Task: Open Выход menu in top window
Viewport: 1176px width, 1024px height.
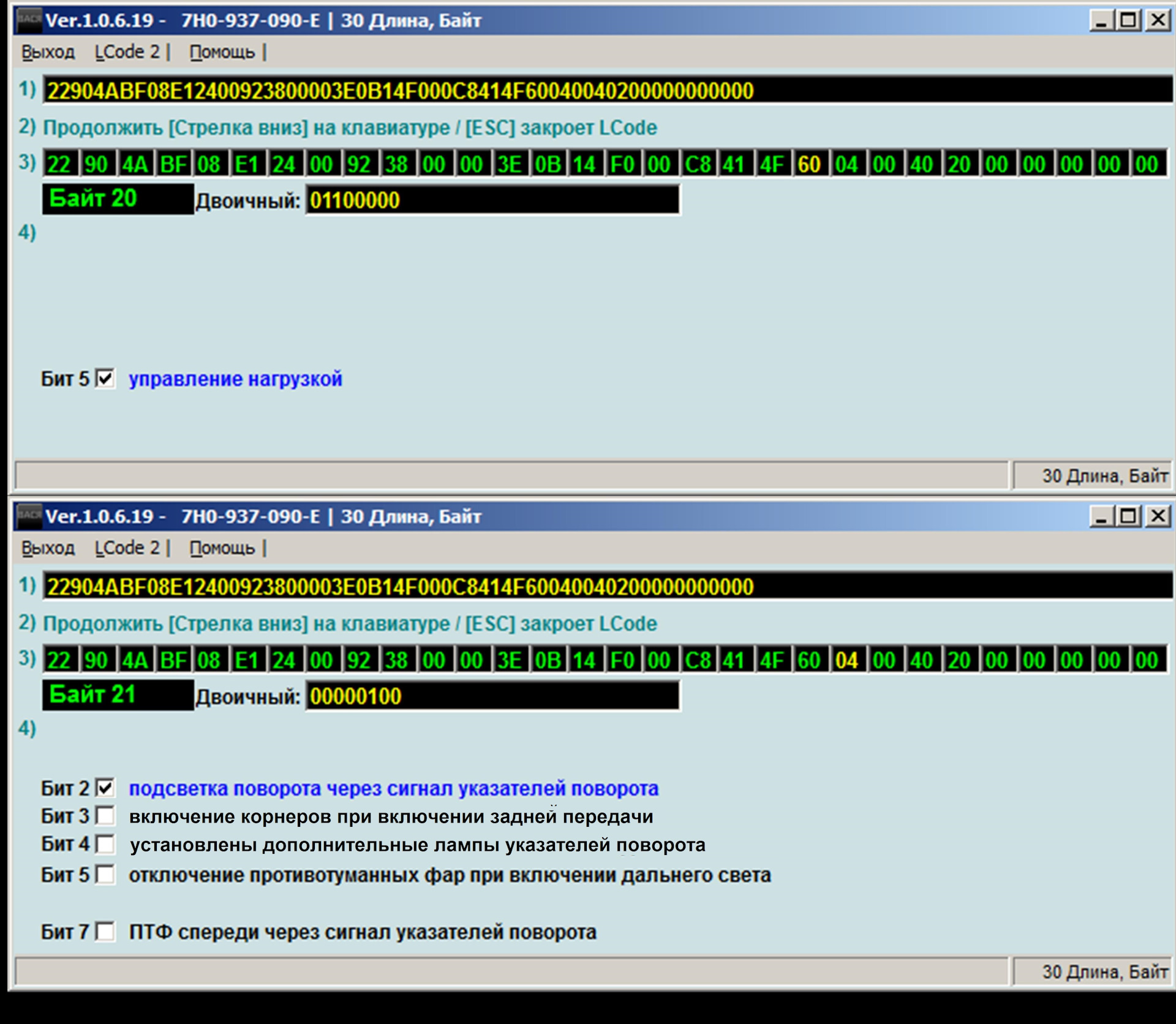Action: pos(48,53)
